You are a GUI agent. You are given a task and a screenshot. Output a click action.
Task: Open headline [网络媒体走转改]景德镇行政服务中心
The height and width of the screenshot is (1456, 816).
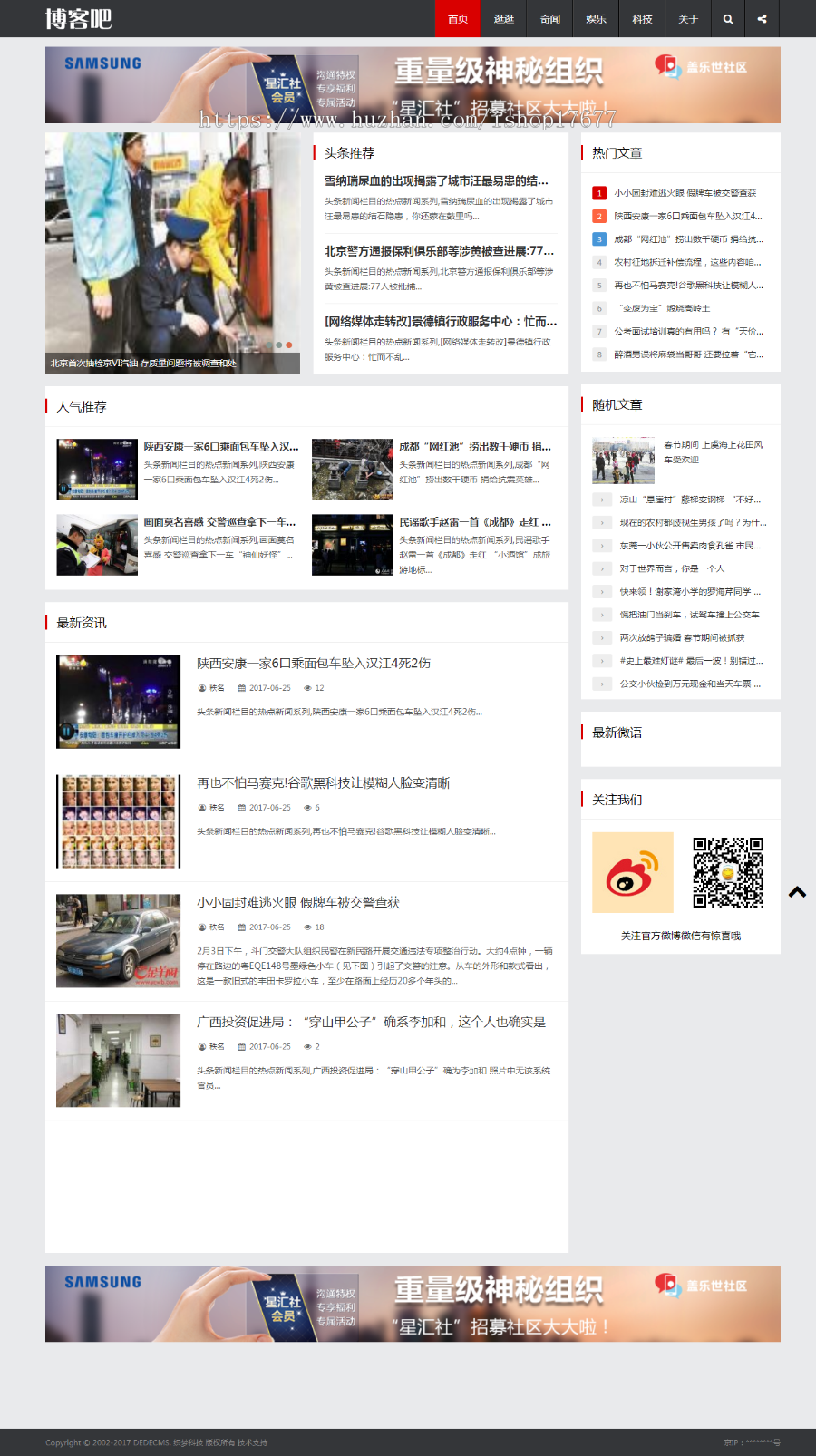(441, 321)
